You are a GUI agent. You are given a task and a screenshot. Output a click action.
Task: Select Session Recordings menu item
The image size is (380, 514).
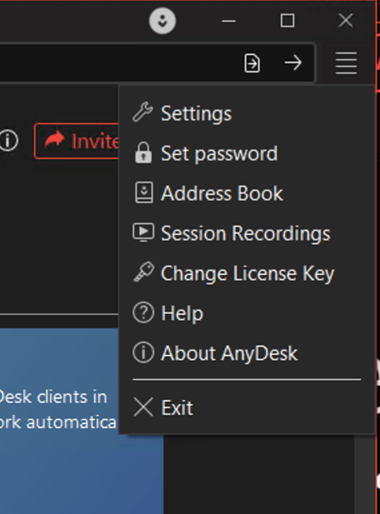point(246,233)
